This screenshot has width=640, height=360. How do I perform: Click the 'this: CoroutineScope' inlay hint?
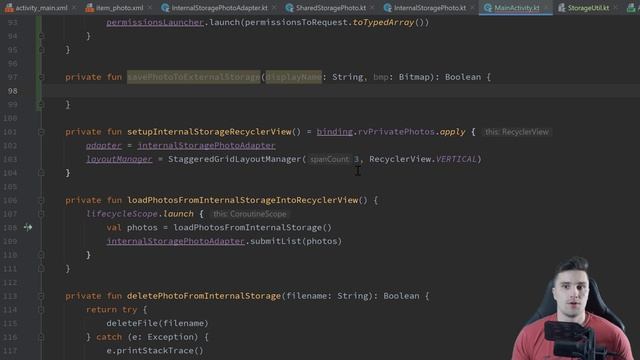pyautogui.click(x=250, y=214)
